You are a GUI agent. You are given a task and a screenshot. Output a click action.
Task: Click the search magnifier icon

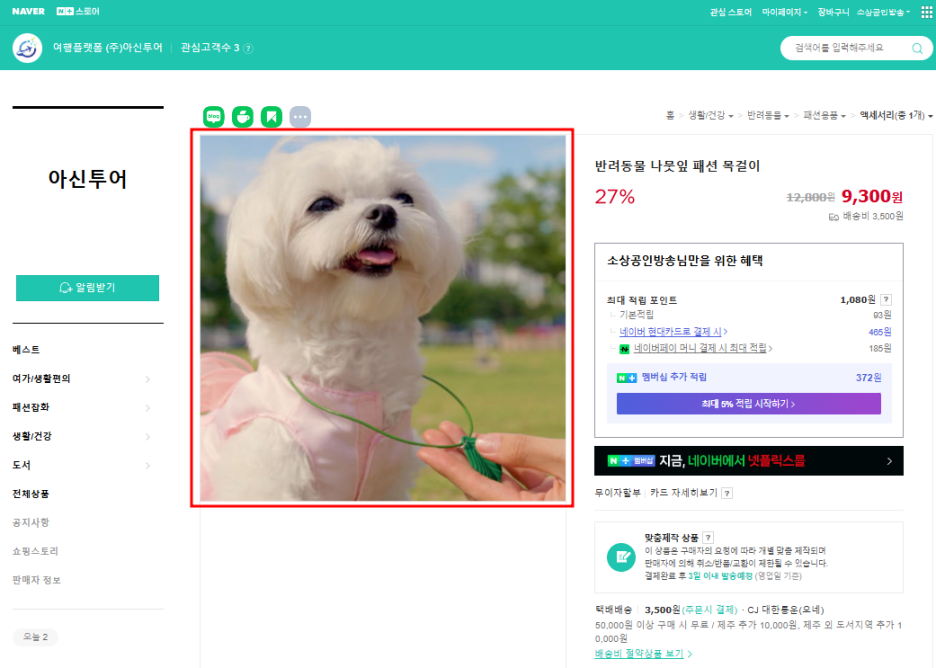pos(917,48)
